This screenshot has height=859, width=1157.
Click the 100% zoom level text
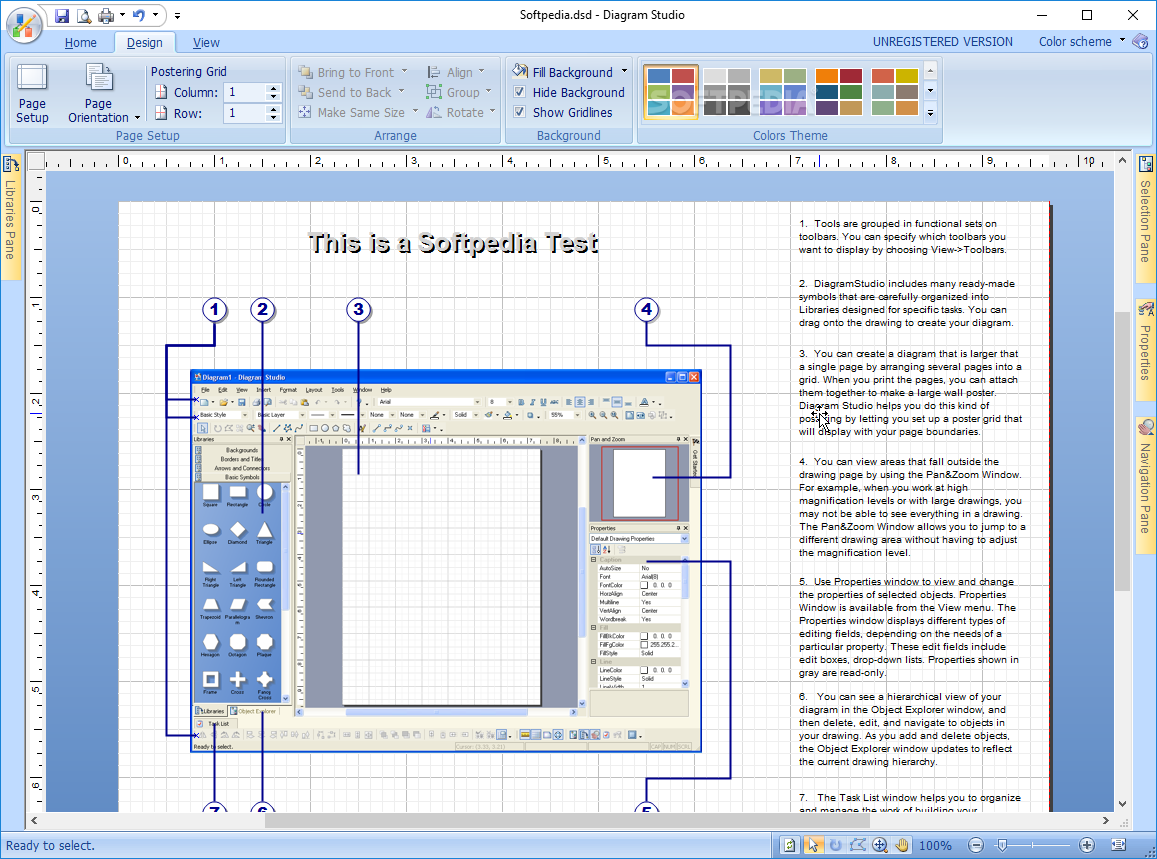click(935, 846)
